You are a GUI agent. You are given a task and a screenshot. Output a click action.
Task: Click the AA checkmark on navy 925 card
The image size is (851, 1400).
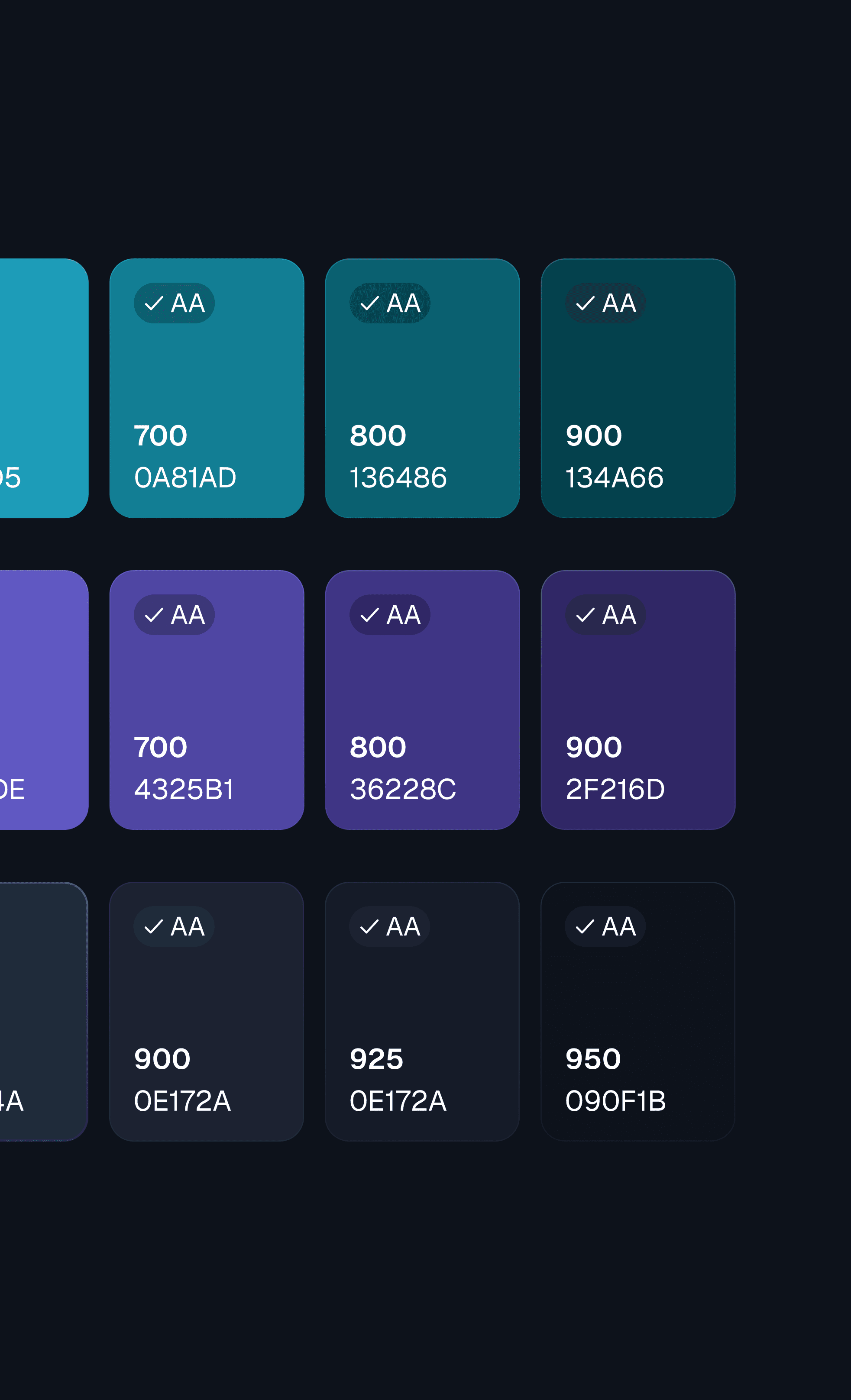tap(390, 927)
